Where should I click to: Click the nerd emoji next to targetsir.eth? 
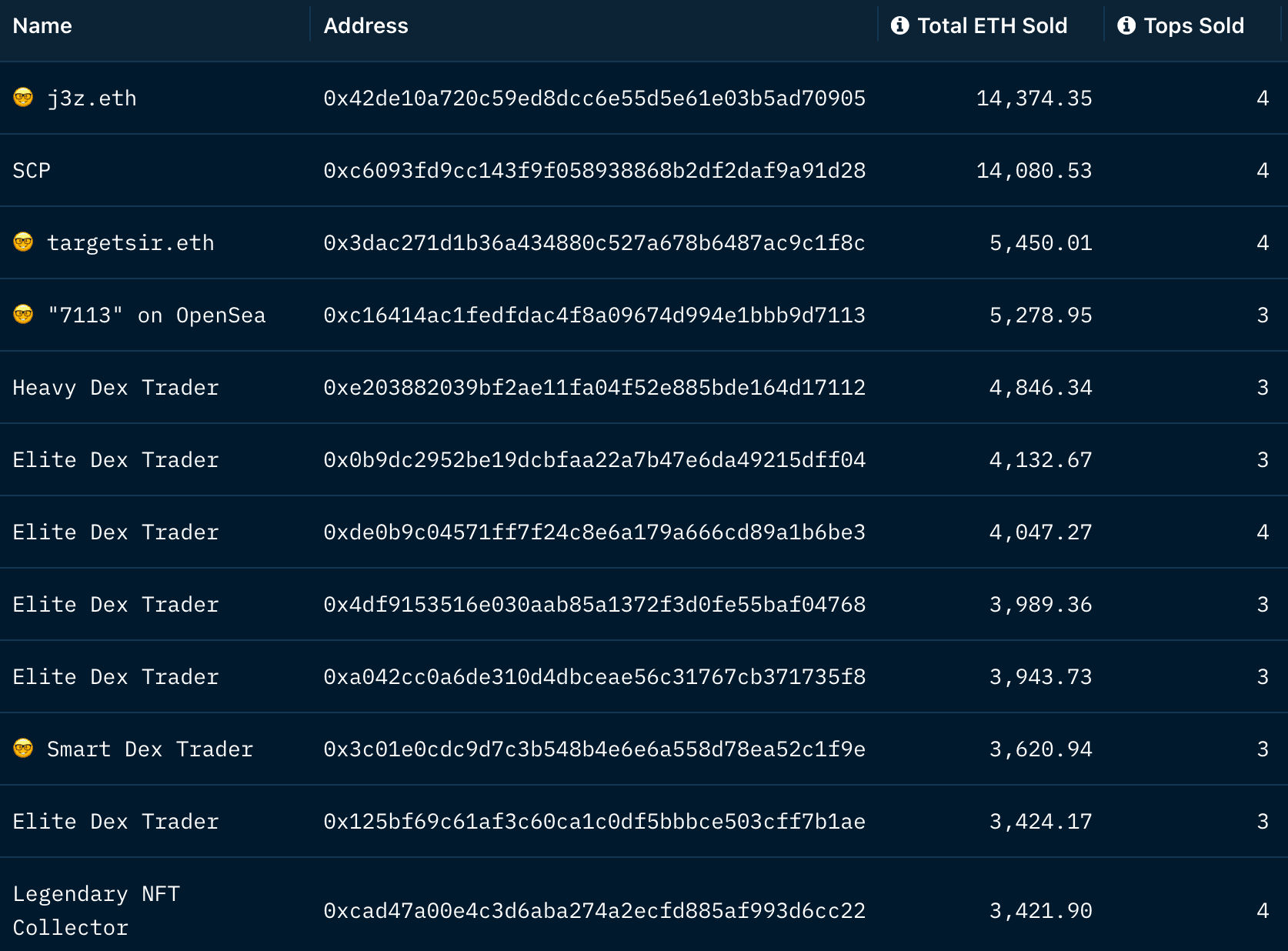[x=23, y=242]
